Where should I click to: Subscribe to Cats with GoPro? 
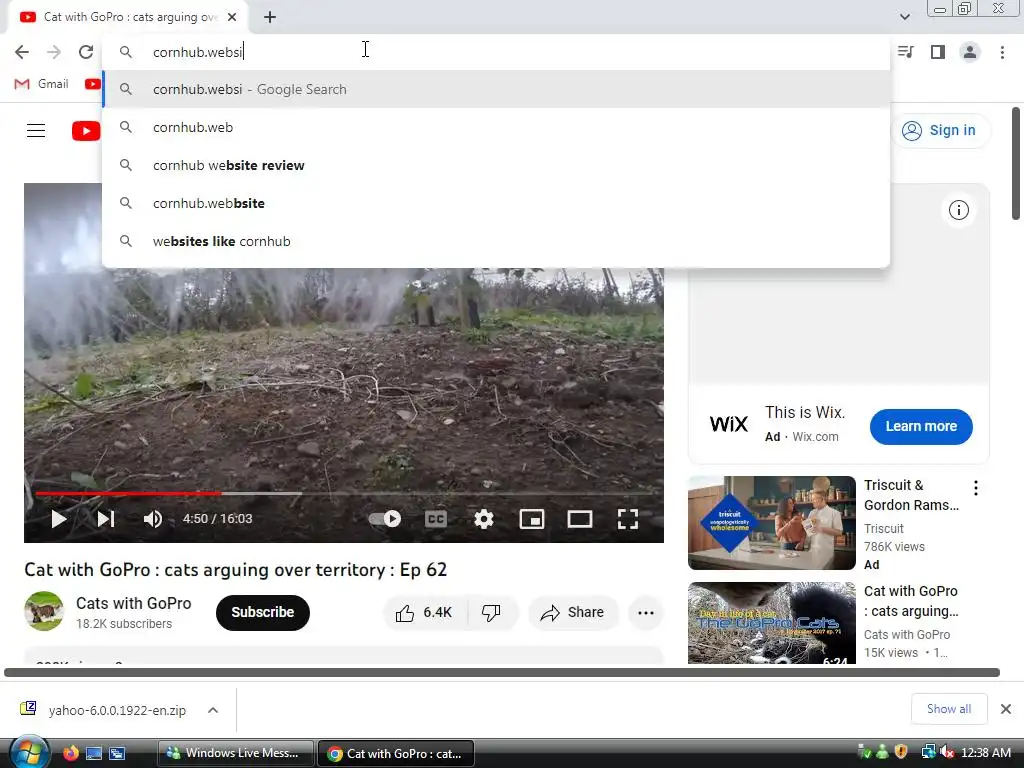(263, 613)
